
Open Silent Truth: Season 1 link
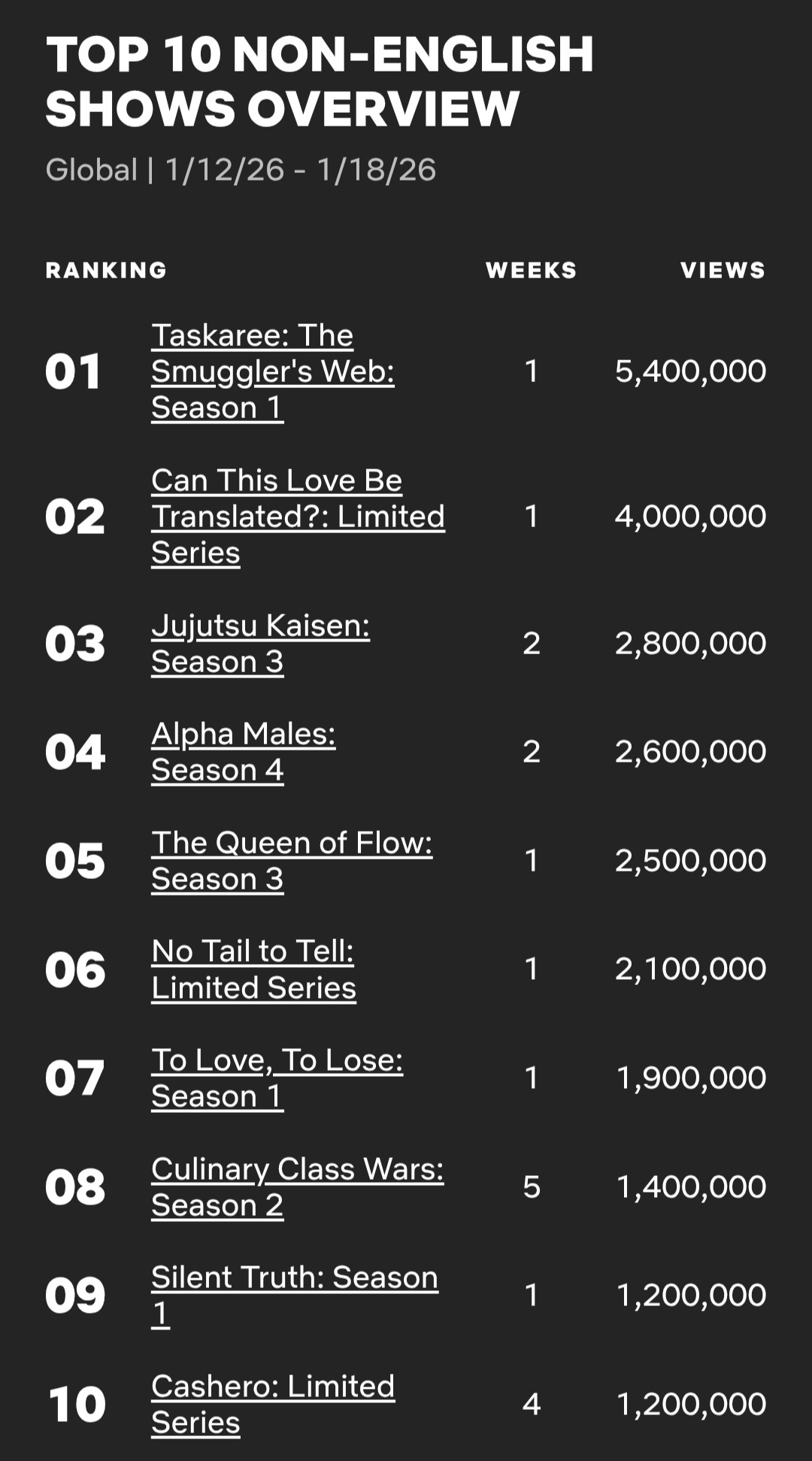point(294,1296)
